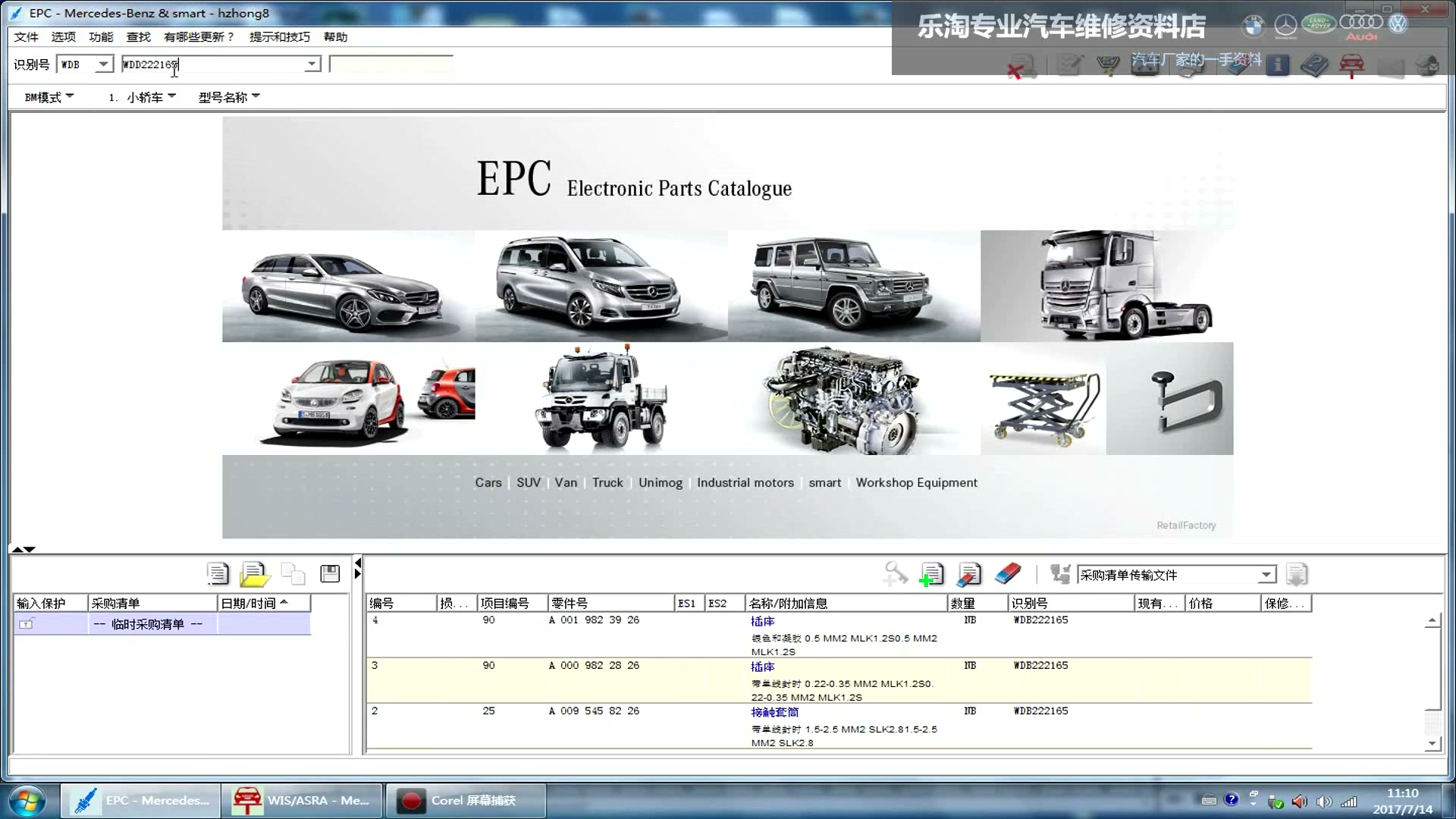
Task: Add part with green plus list icon
Action: point(930,574)
